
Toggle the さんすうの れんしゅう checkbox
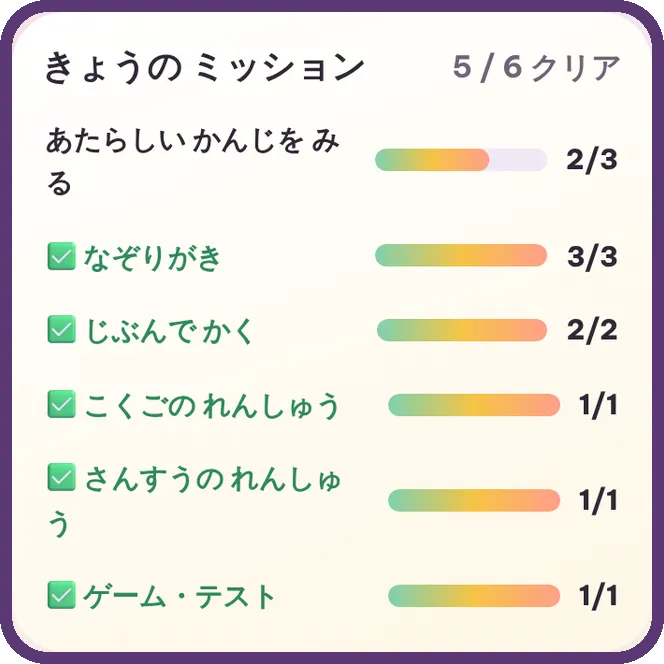pyautogui.click(x=61, y=477)
